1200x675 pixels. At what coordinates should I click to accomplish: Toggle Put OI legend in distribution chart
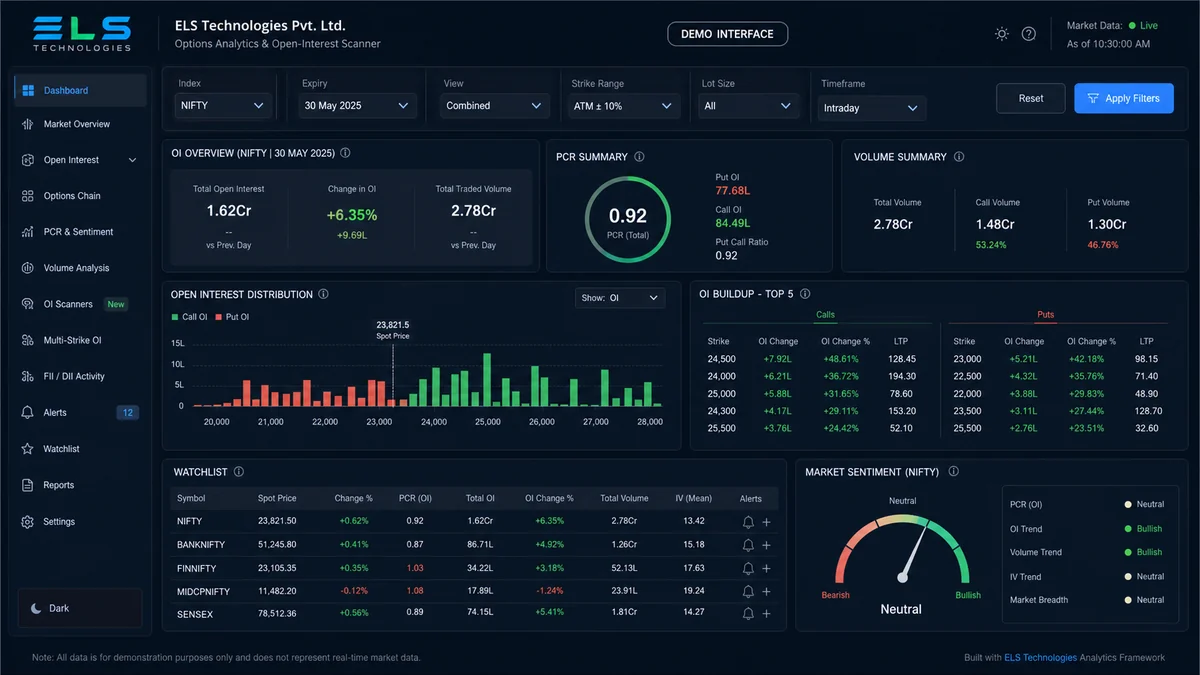[x=231, y=317]
